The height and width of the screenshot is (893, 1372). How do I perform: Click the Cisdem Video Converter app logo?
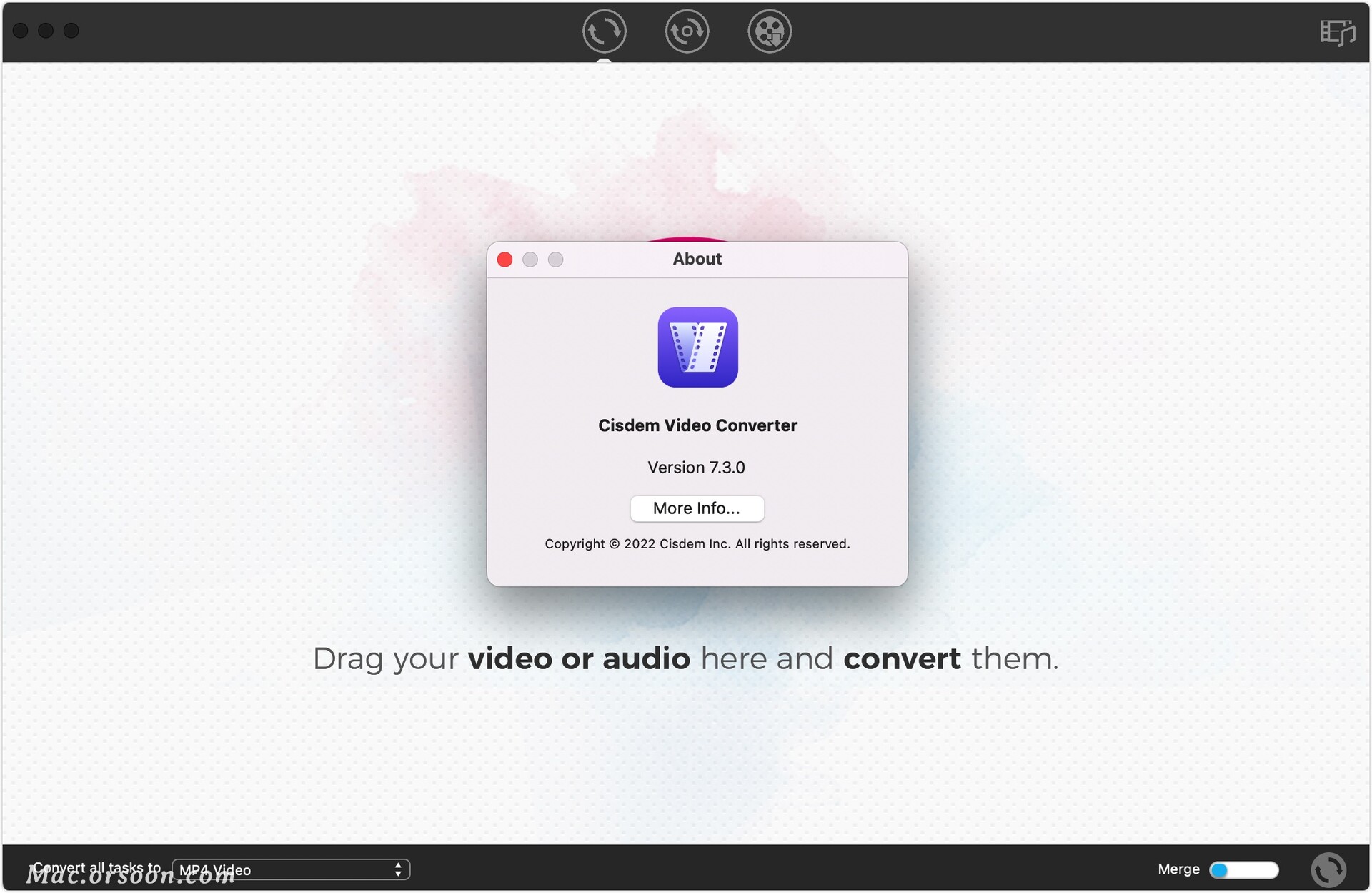click(x=697, y=347)
